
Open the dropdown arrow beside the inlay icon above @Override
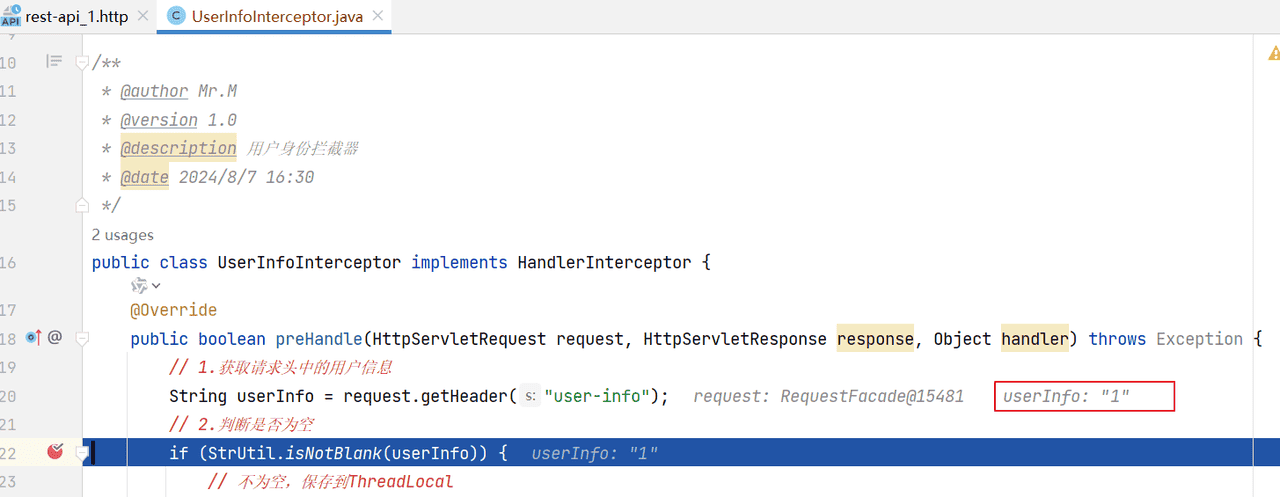point(156,286)
